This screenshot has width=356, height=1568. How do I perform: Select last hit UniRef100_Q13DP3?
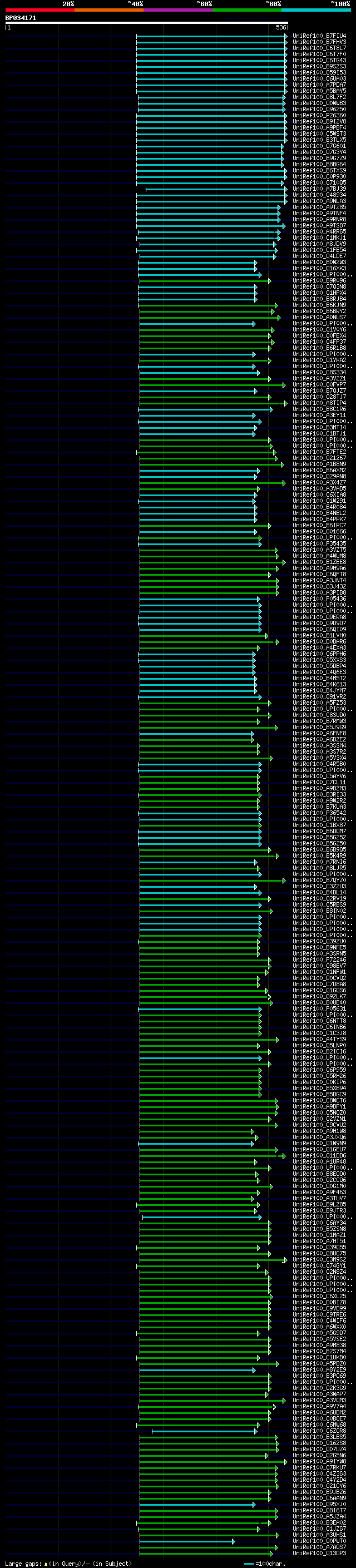pyautogui.click(x=319, y=1553)
